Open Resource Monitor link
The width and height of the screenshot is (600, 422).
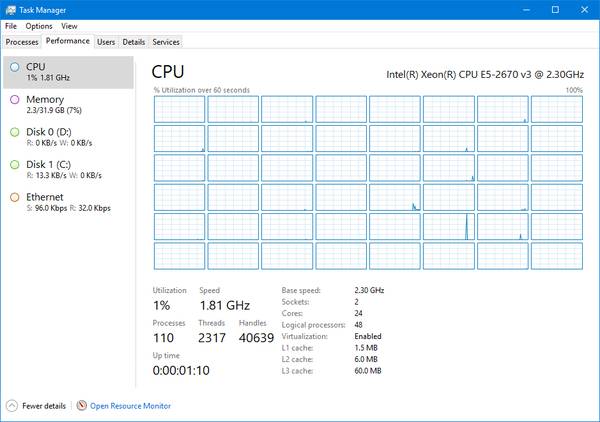pyautogui.click(x=130, y=406)
